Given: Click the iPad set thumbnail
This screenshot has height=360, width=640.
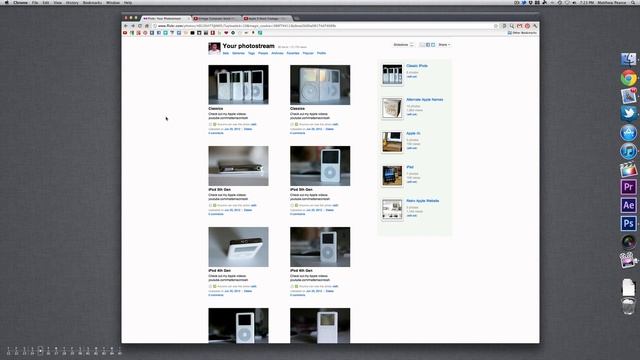Looking at the screenshot, I should coord(392,176).
